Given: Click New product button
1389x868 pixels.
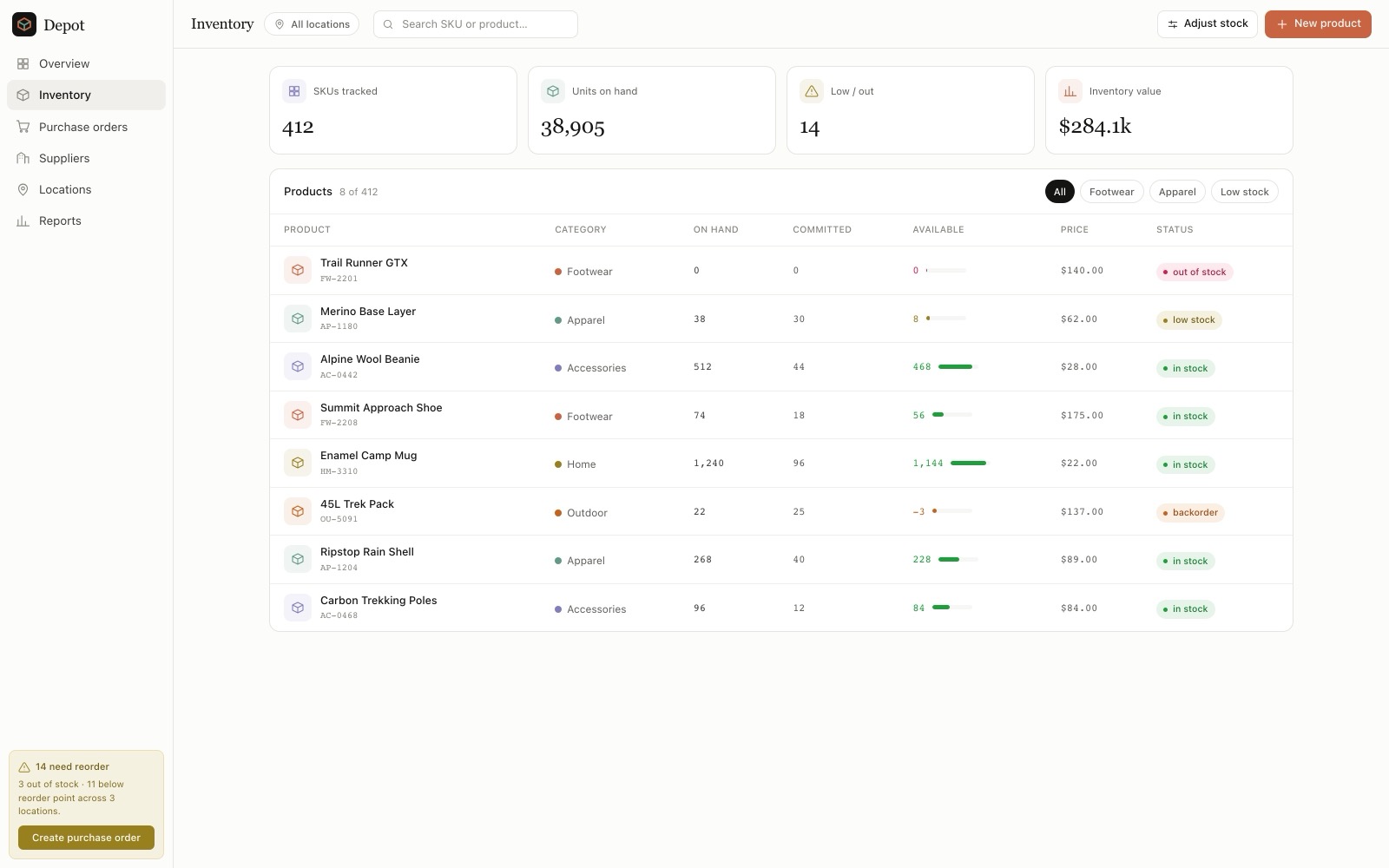Looking at the screenshot, I should 1318,24.
